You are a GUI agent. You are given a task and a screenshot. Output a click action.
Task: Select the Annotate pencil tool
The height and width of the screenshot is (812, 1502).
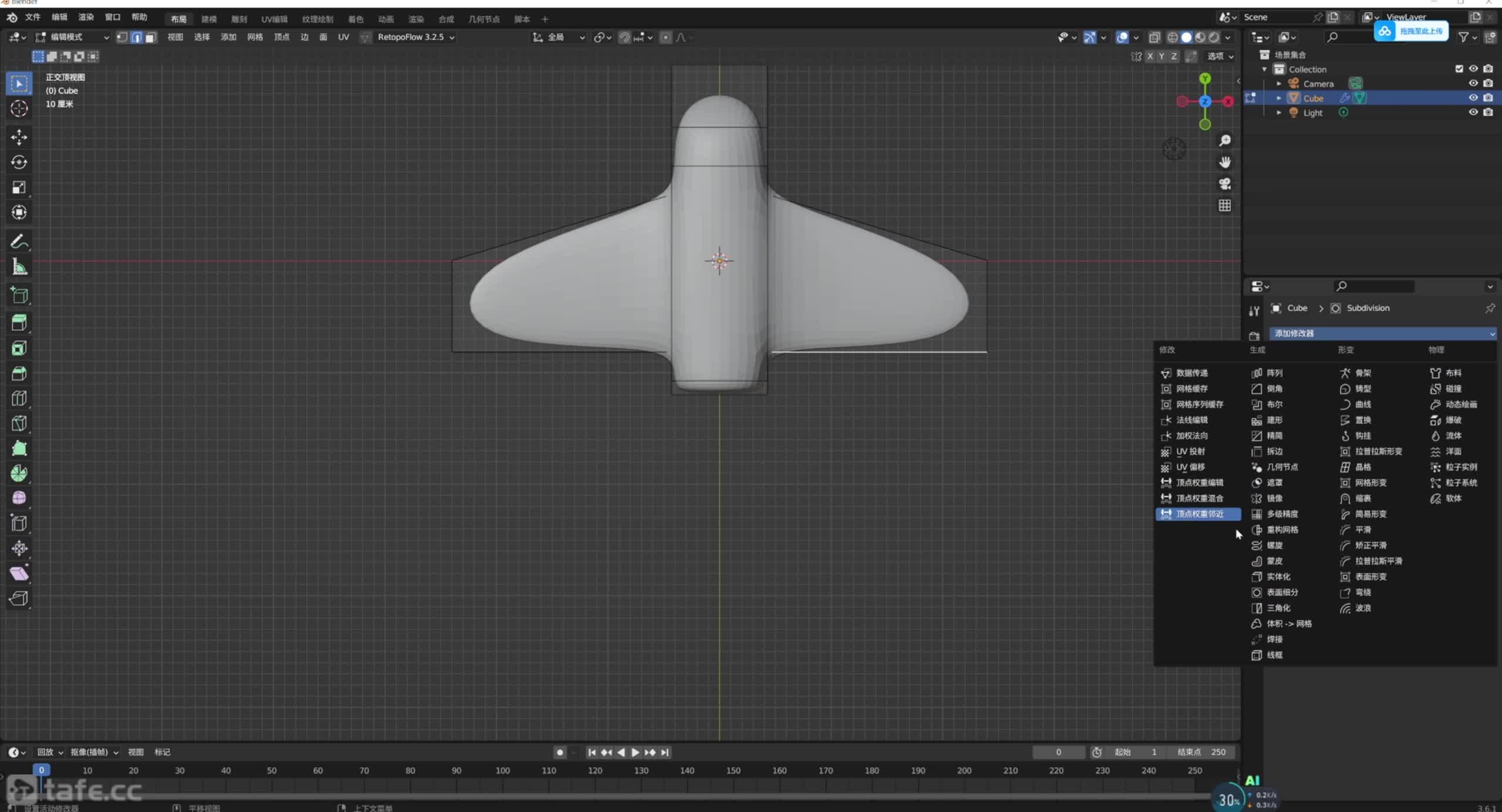(x=19, y=242)
